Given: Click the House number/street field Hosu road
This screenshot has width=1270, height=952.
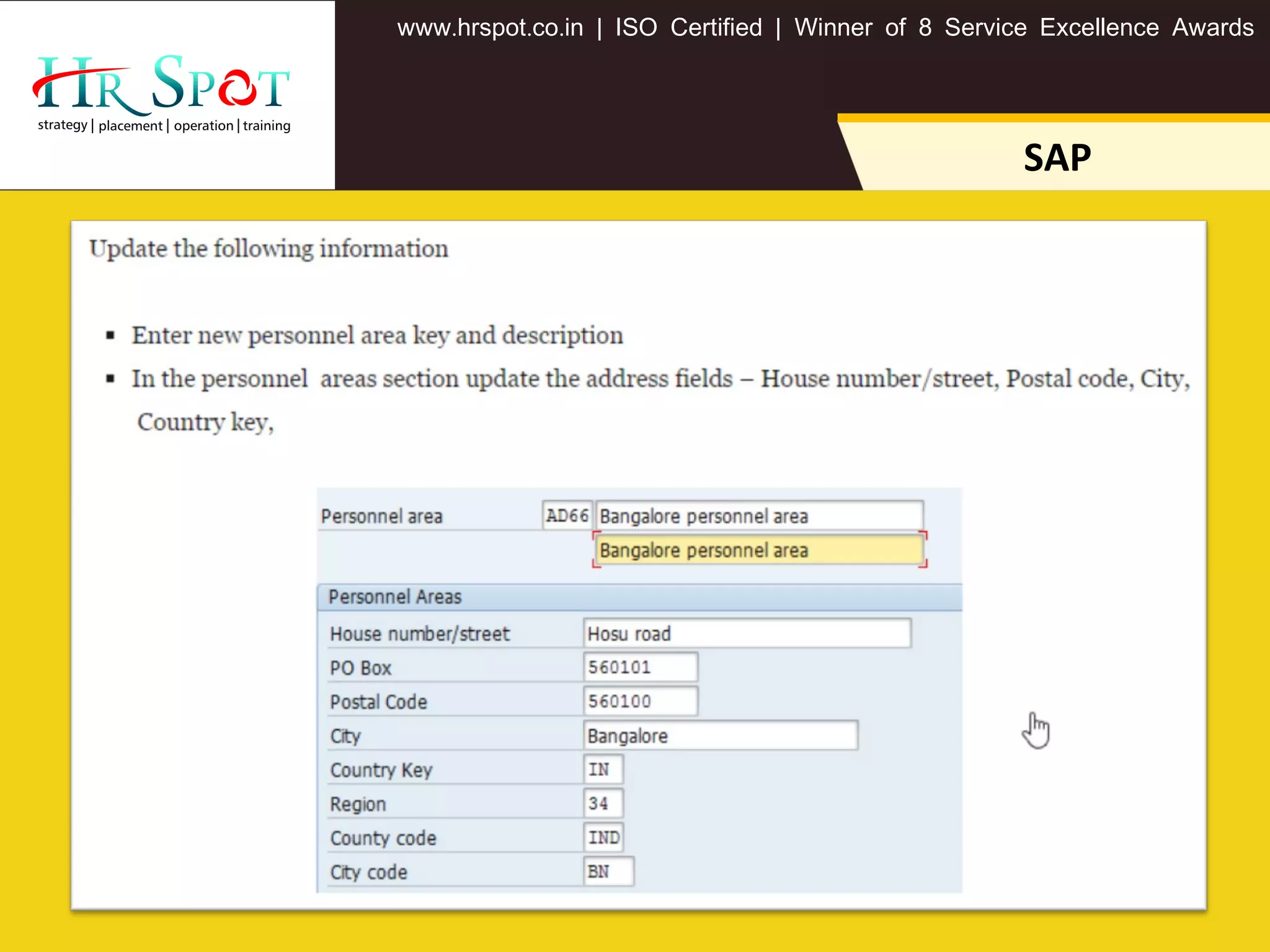Looking at the screenshot, I should click(x=747, y=633).
